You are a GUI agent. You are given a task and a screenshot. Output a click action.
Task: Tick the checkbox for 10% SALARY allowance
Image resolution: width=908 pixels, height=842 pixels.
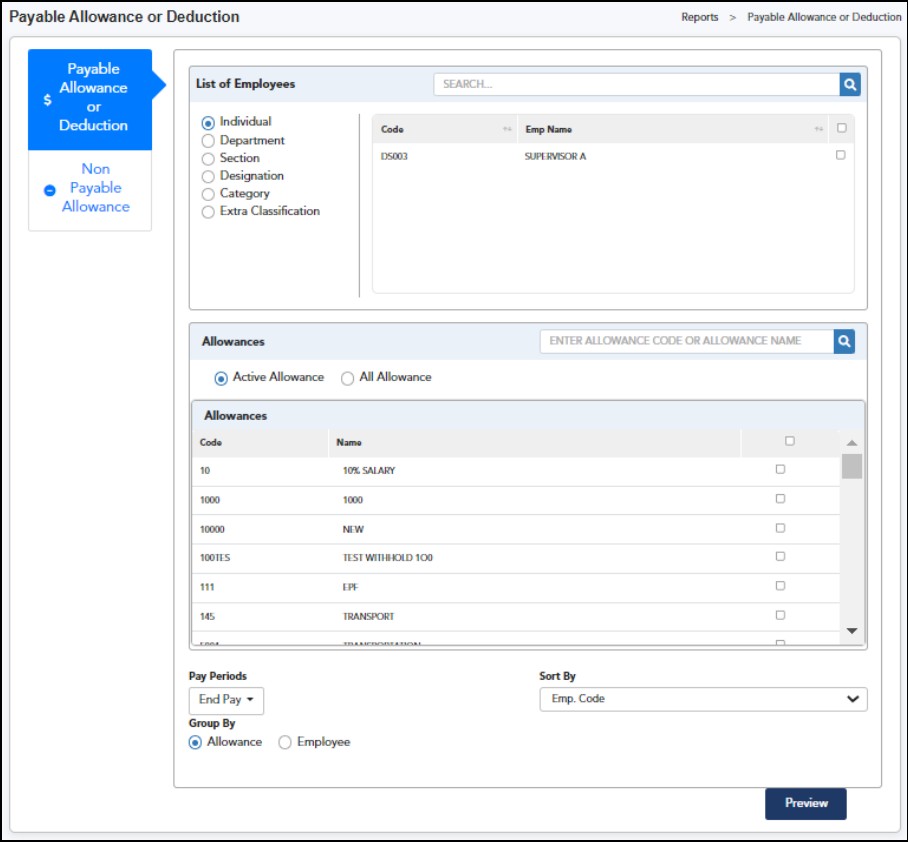[x=780, y=470]
